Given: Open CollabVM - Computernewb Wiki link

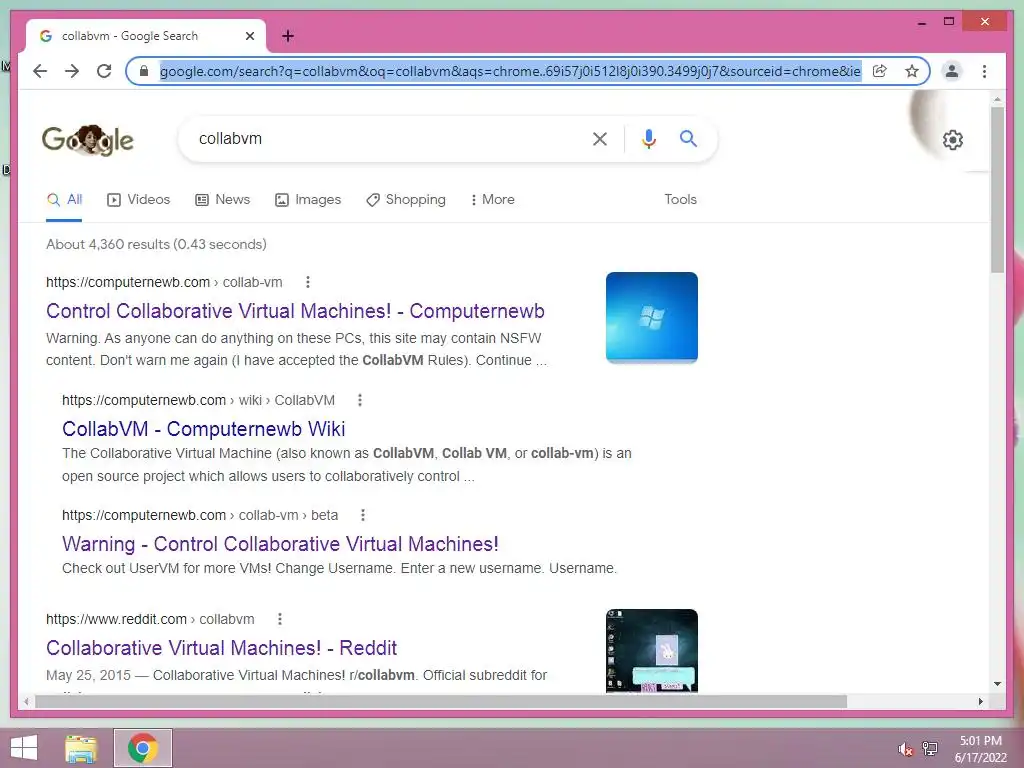Looking at the screenshot, I should coord(204,429).
